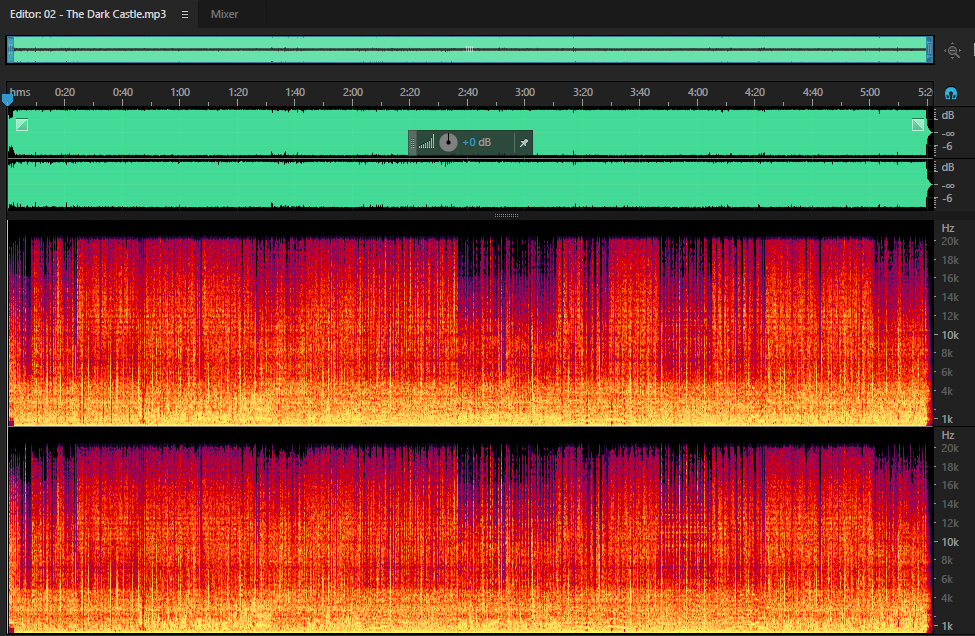
Task: Click the lower channel dB scale label
Action: point(948,168)
